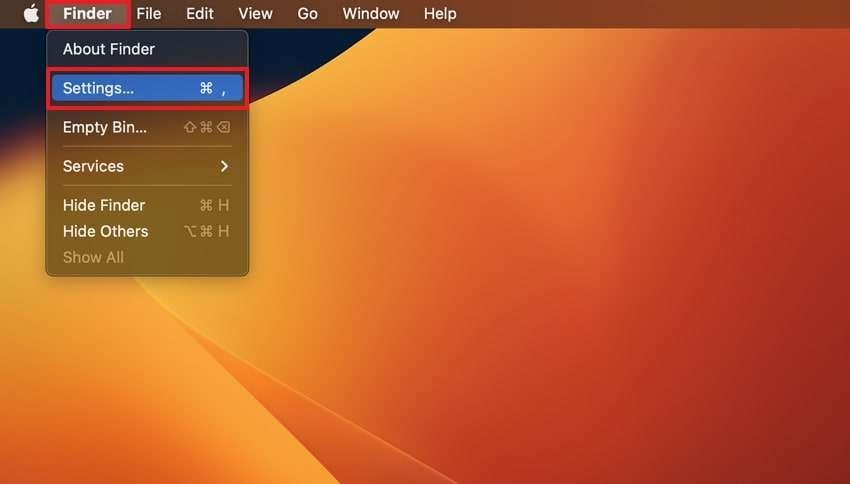Open the Window menu

pyautogui.click(x=371, y=14)
